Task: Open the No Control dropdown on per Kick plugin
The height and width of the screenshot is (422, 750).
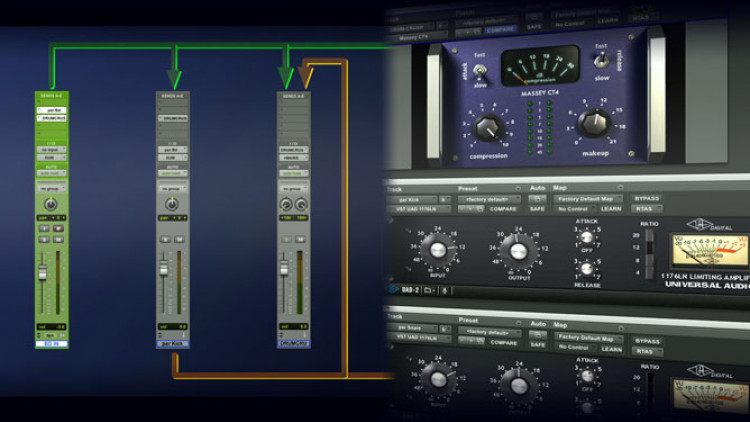Action: 575,209
